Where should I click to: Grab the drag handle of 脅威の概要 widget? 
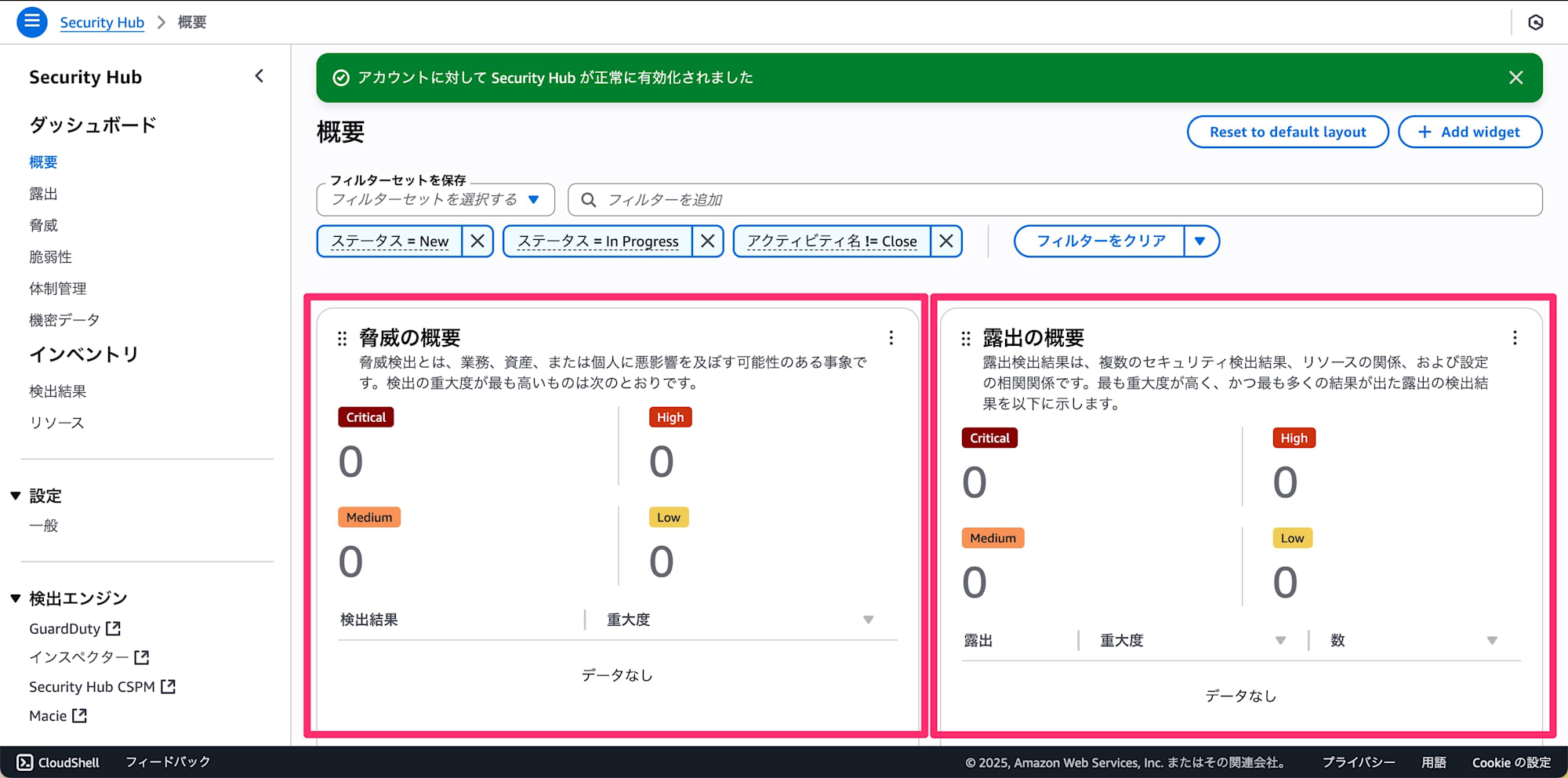342,338
